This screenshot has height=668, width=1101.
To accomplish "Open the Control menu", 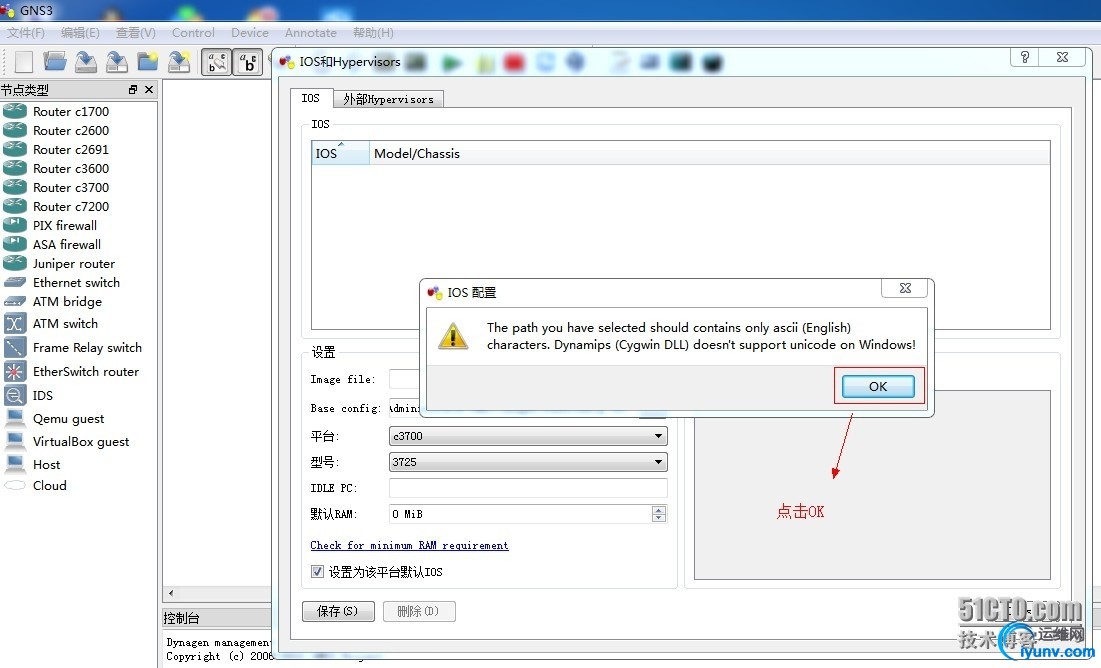I will click(193, 32).
